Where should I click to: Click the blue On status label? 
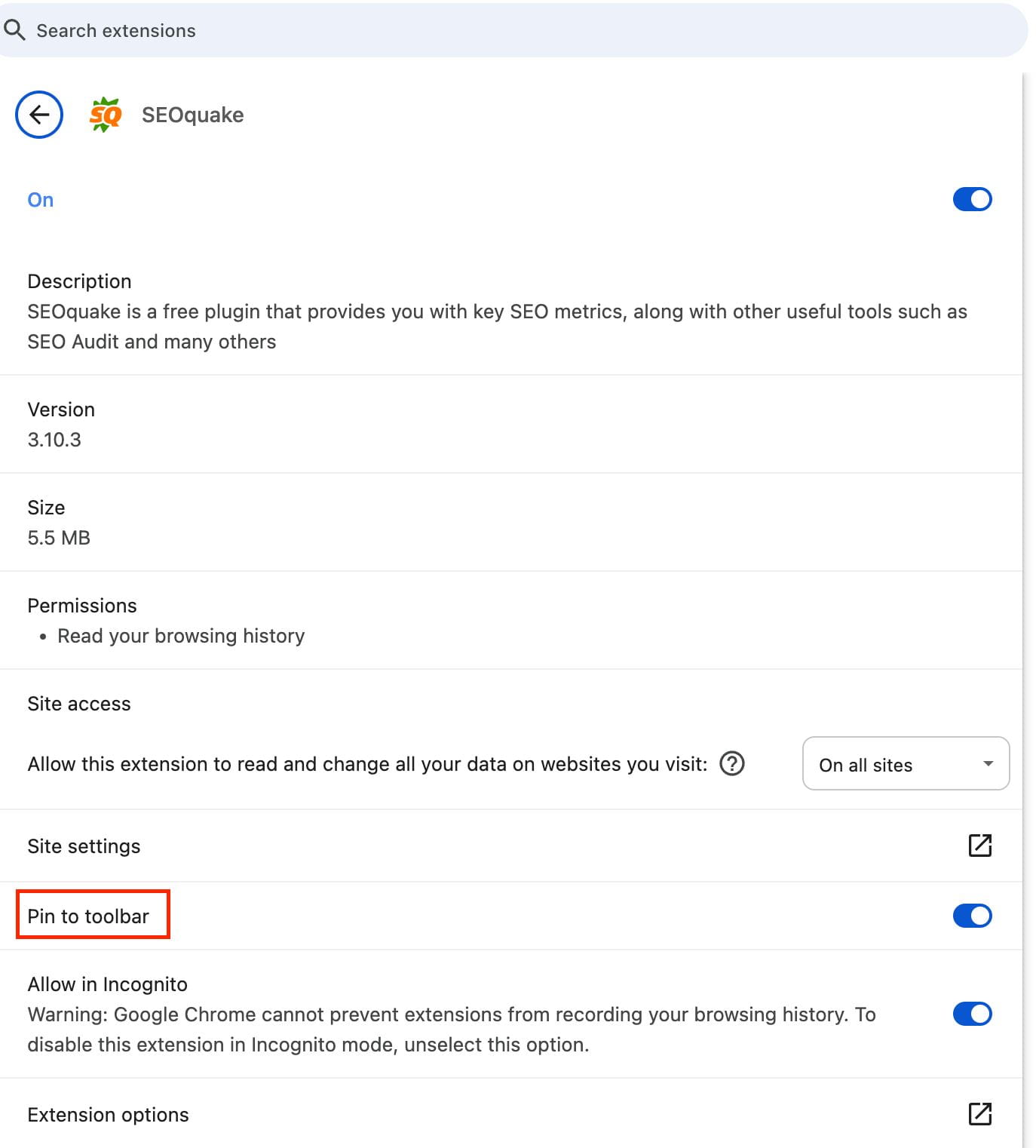(41, 200)
